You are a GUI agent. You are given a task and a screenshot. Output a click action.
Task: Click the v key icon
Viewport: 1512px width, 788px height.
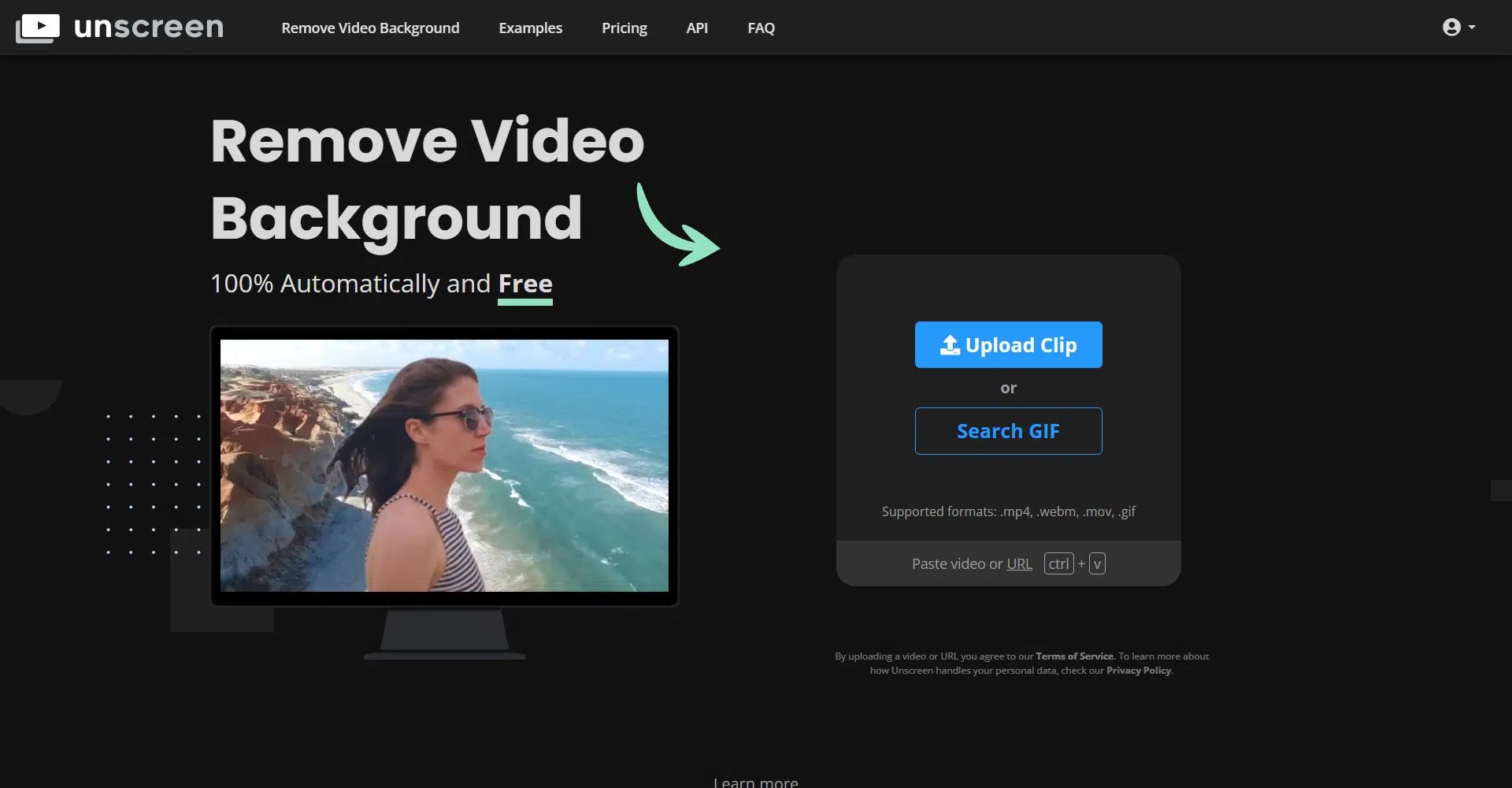pos(1097,564)
